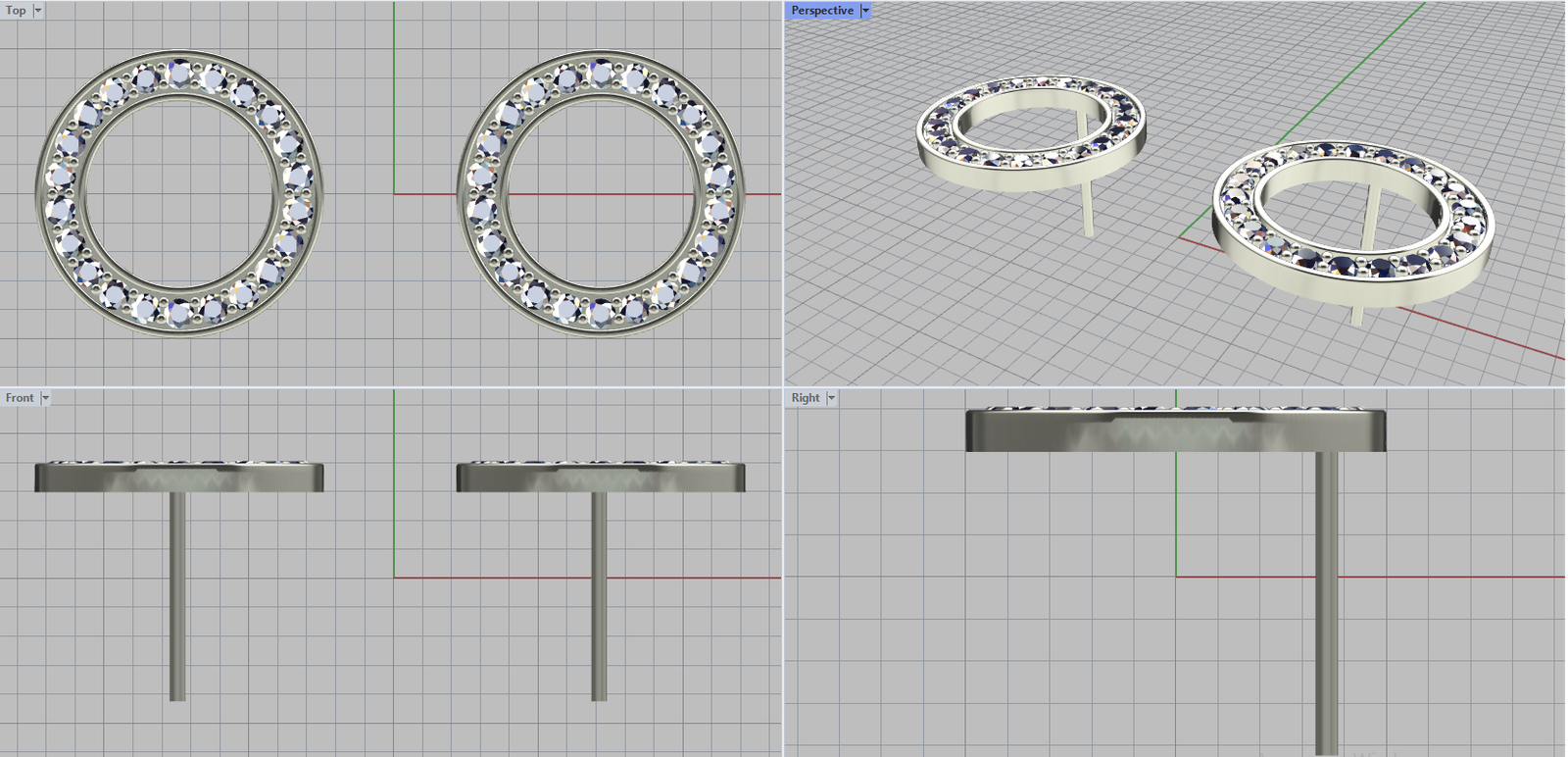Select the earring disc band in Right viewport

click(x=1176, y=429)
